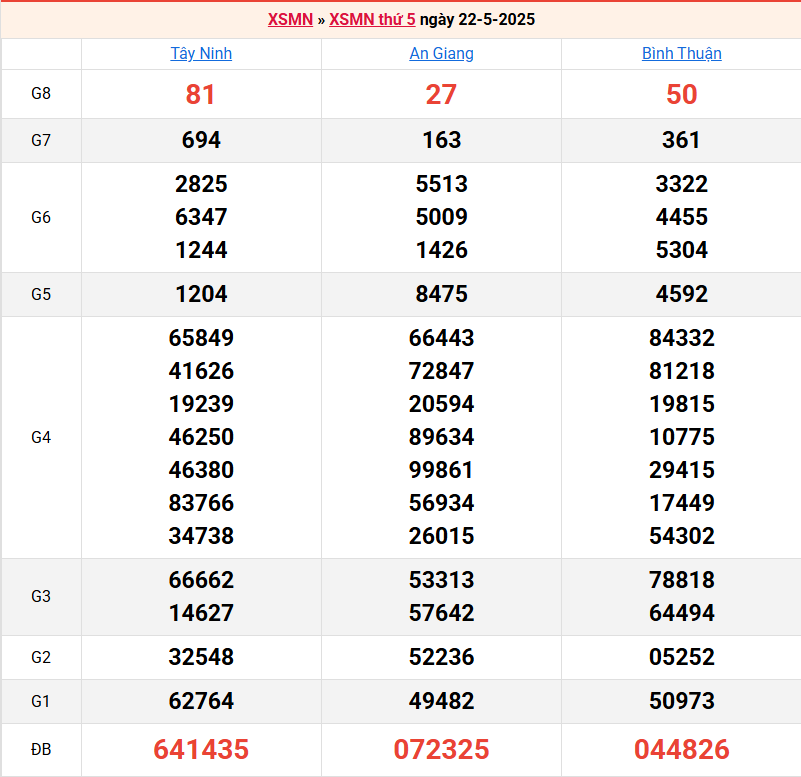Viewport: 801px width, 777px height.
Task: Click Bình Thuận G6 number 3322
Action: [x=681, y=184]
